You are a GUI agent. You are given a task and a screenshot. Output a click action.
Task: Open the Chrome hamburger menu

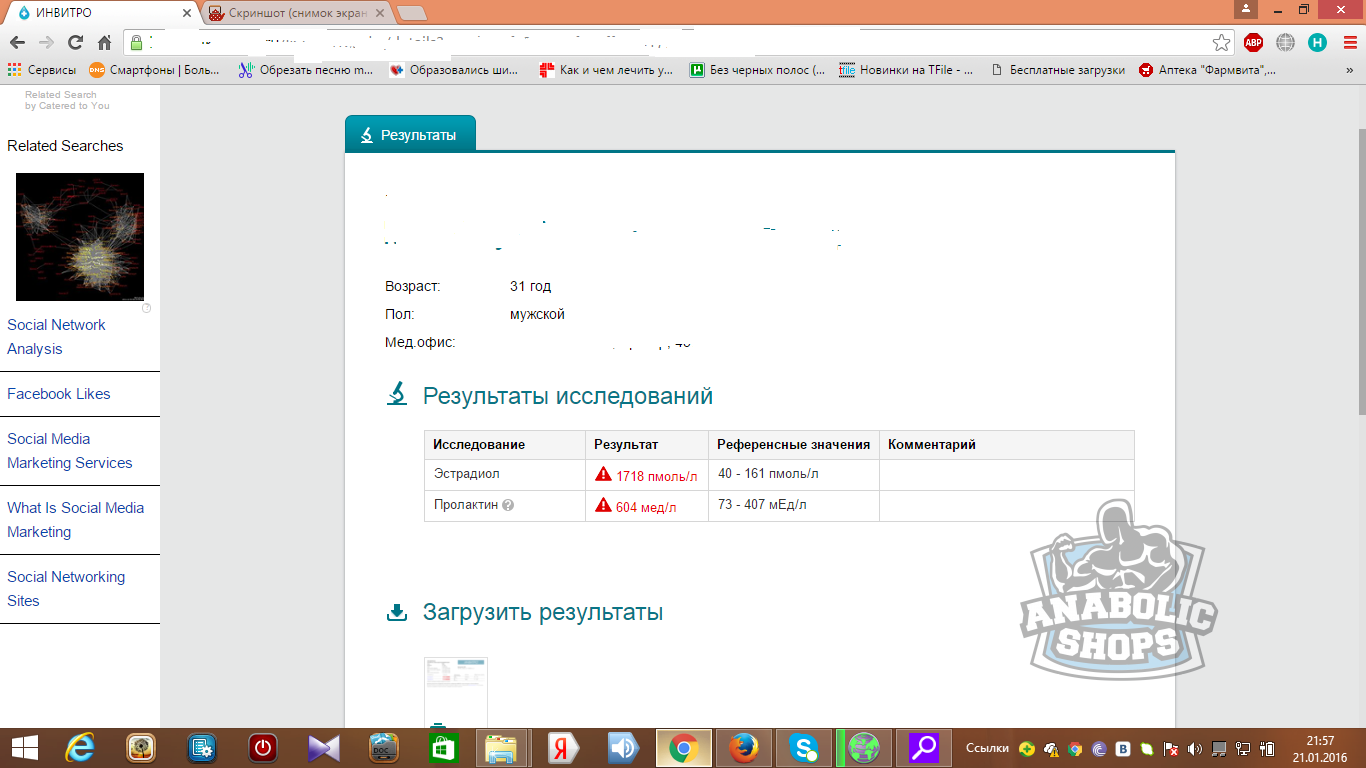[1349, 43]
